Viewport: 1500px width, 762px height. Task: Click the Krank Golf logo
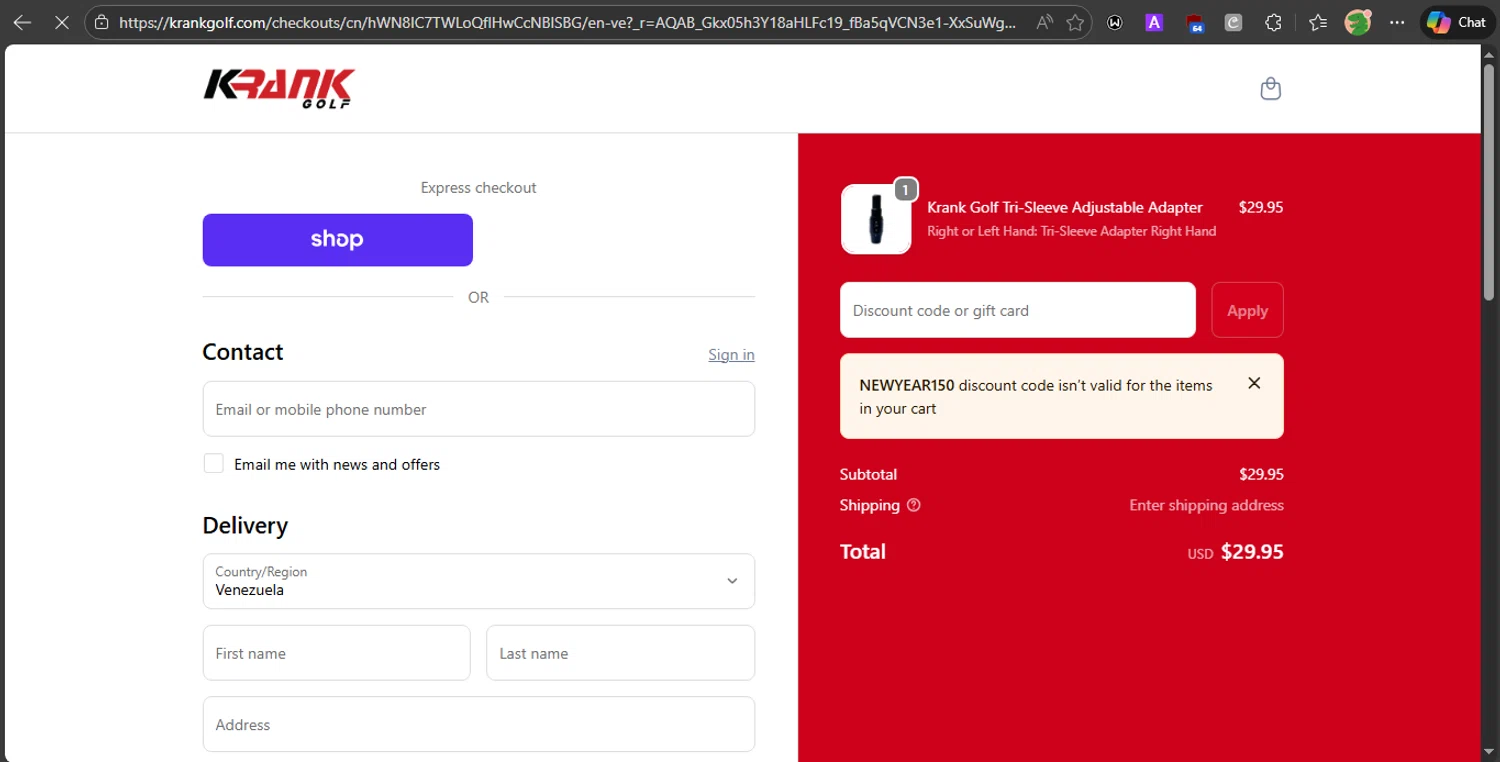pyautogui.click(x=279, y=88)
